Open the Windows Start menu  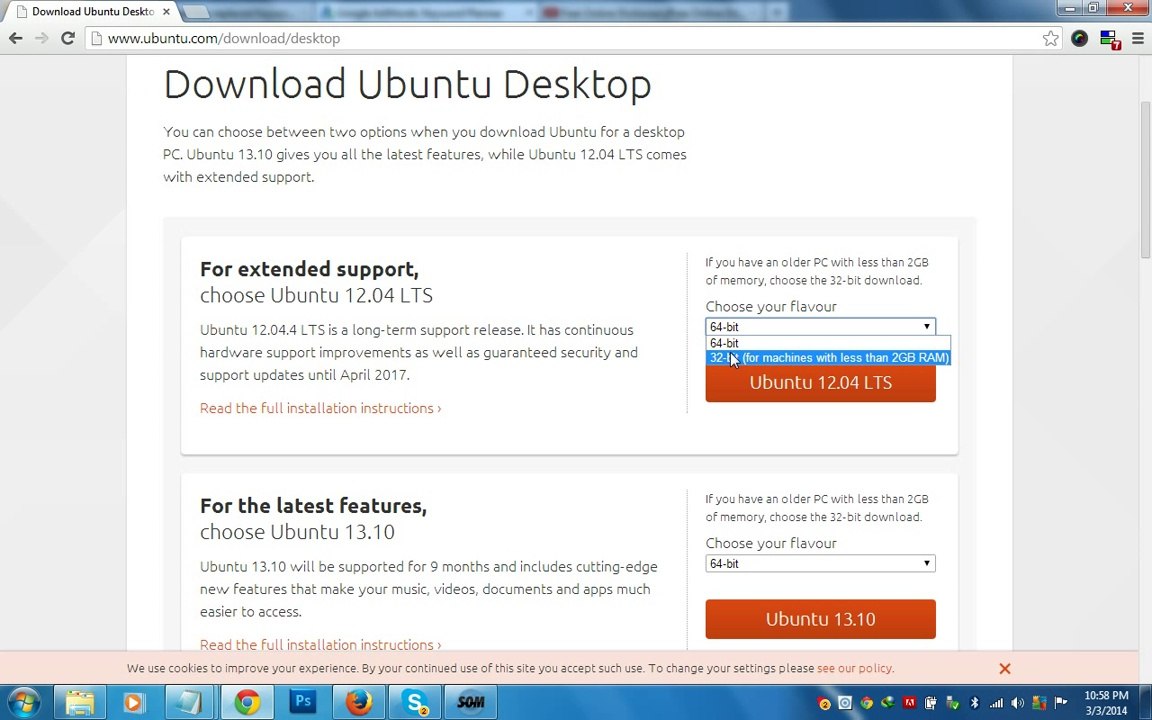[24, 702]
